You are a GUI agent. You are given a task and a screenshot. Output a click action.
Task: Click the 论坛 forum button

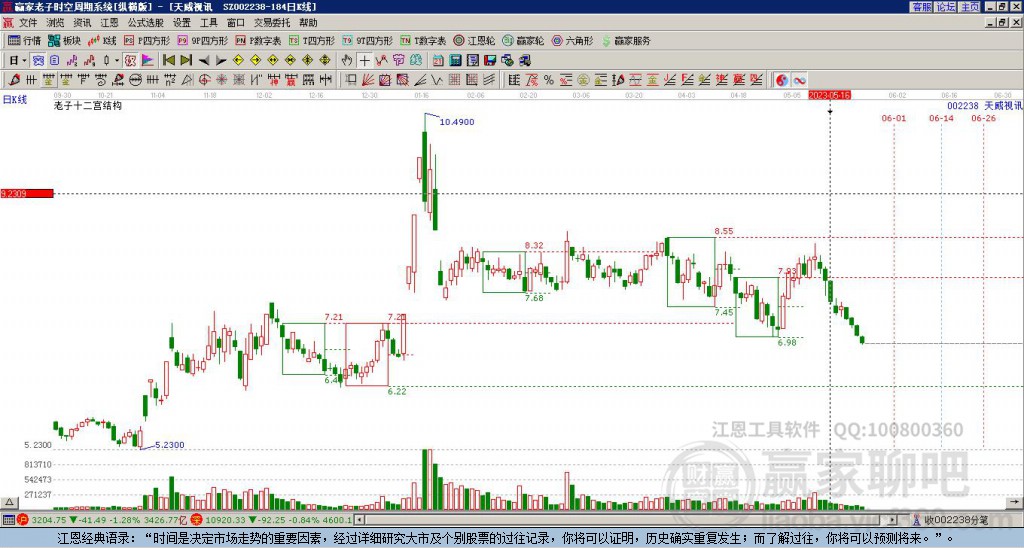pos(946,7)
